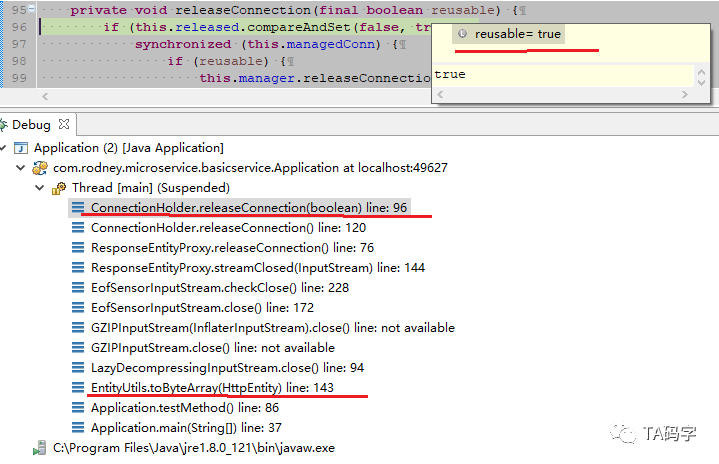
Task: Switch to the Debug tab
Action: (x=31, y=125)
